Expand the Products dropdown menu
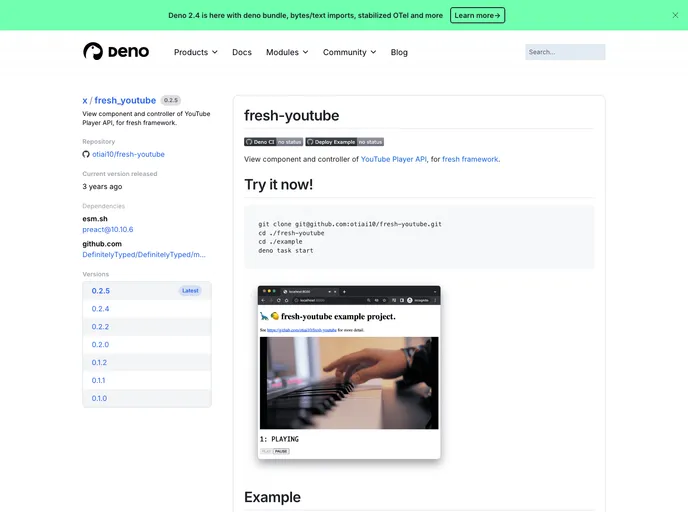This screenshot has height=512, width=688. 196,52
